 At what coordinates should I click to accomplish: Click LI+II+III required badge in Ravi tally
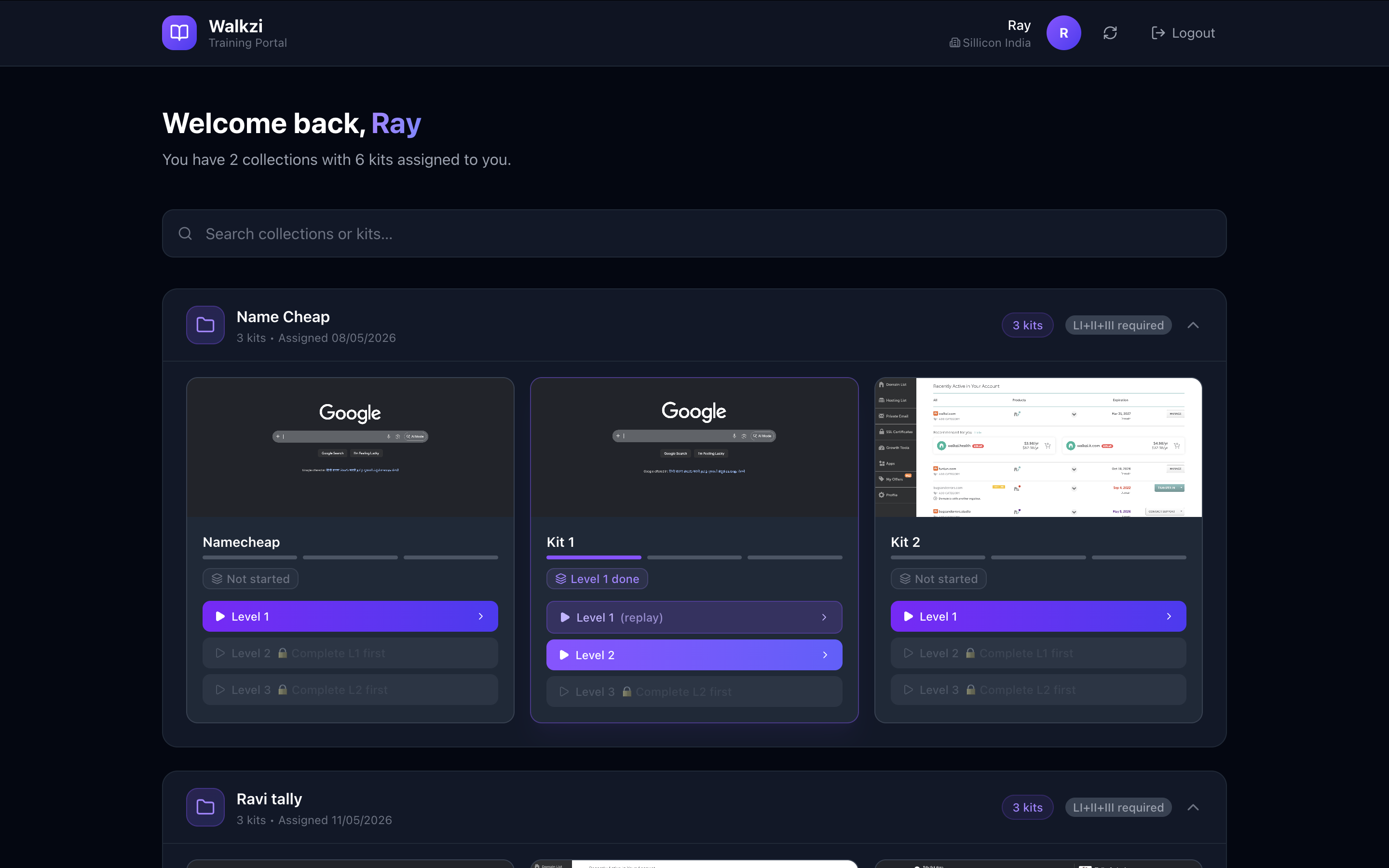pos(1118,807)
